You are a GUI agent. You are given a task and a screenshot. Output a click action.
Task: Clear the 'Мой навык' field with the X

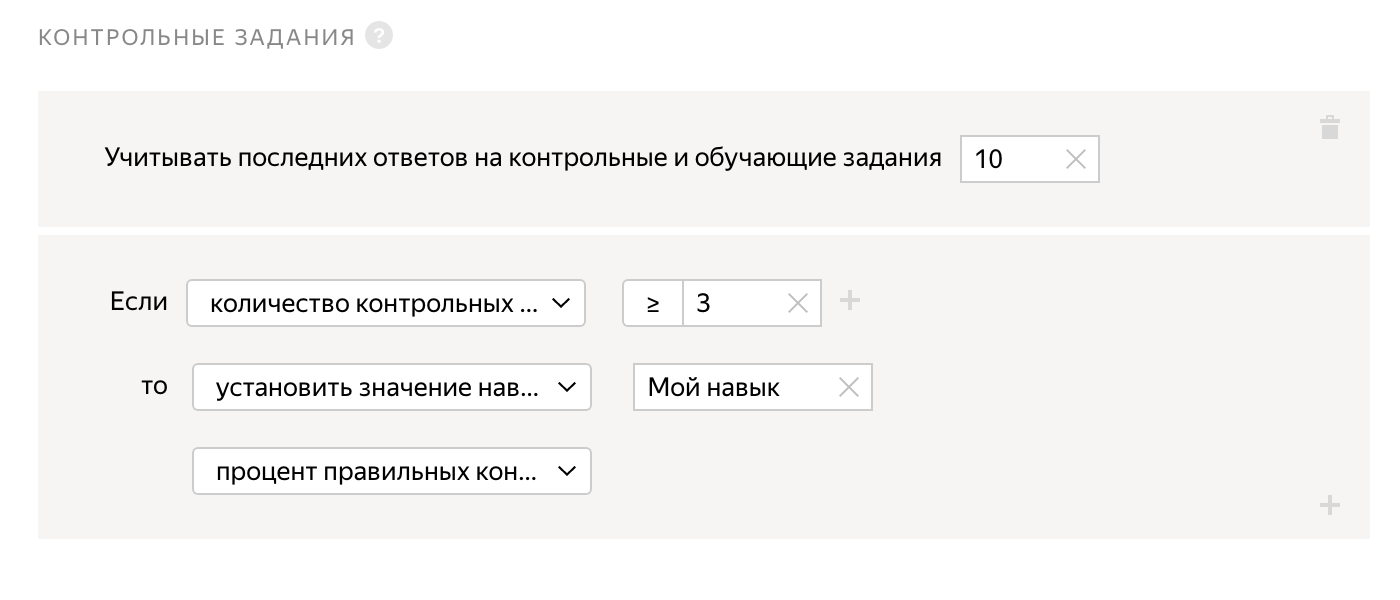coord(848,388)
